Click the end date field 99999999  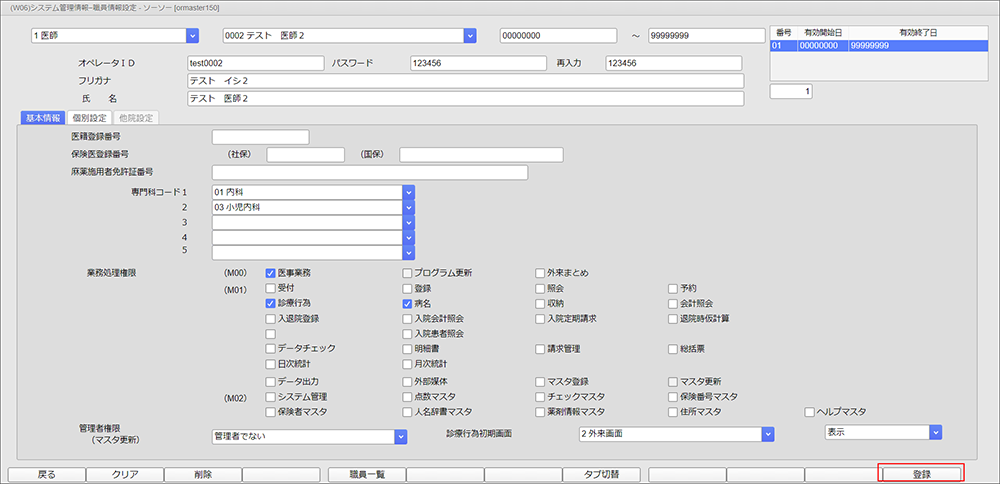tap(707, 36)
